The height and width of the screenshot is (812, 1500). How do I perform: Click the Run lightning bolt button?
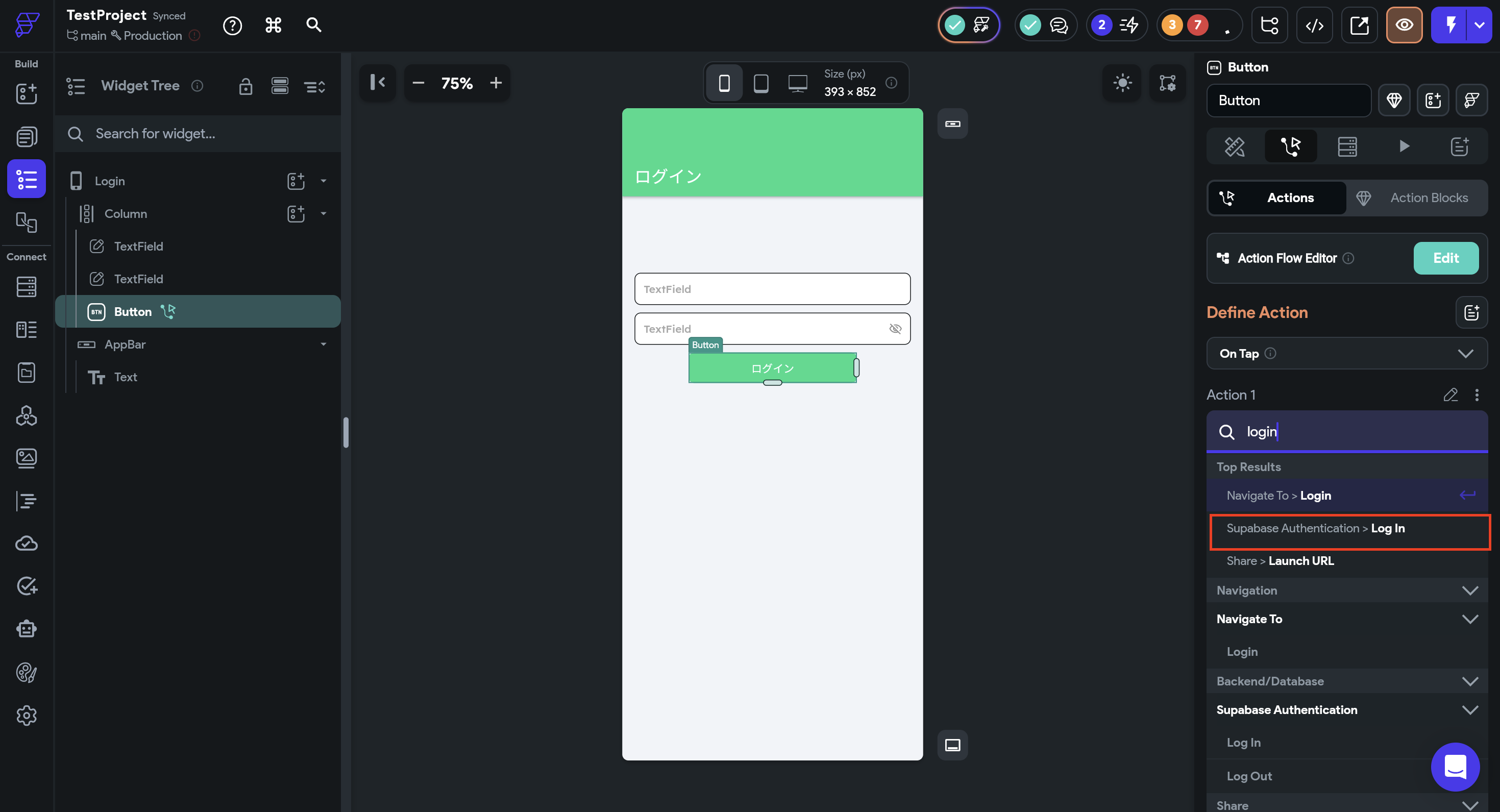1450,25
